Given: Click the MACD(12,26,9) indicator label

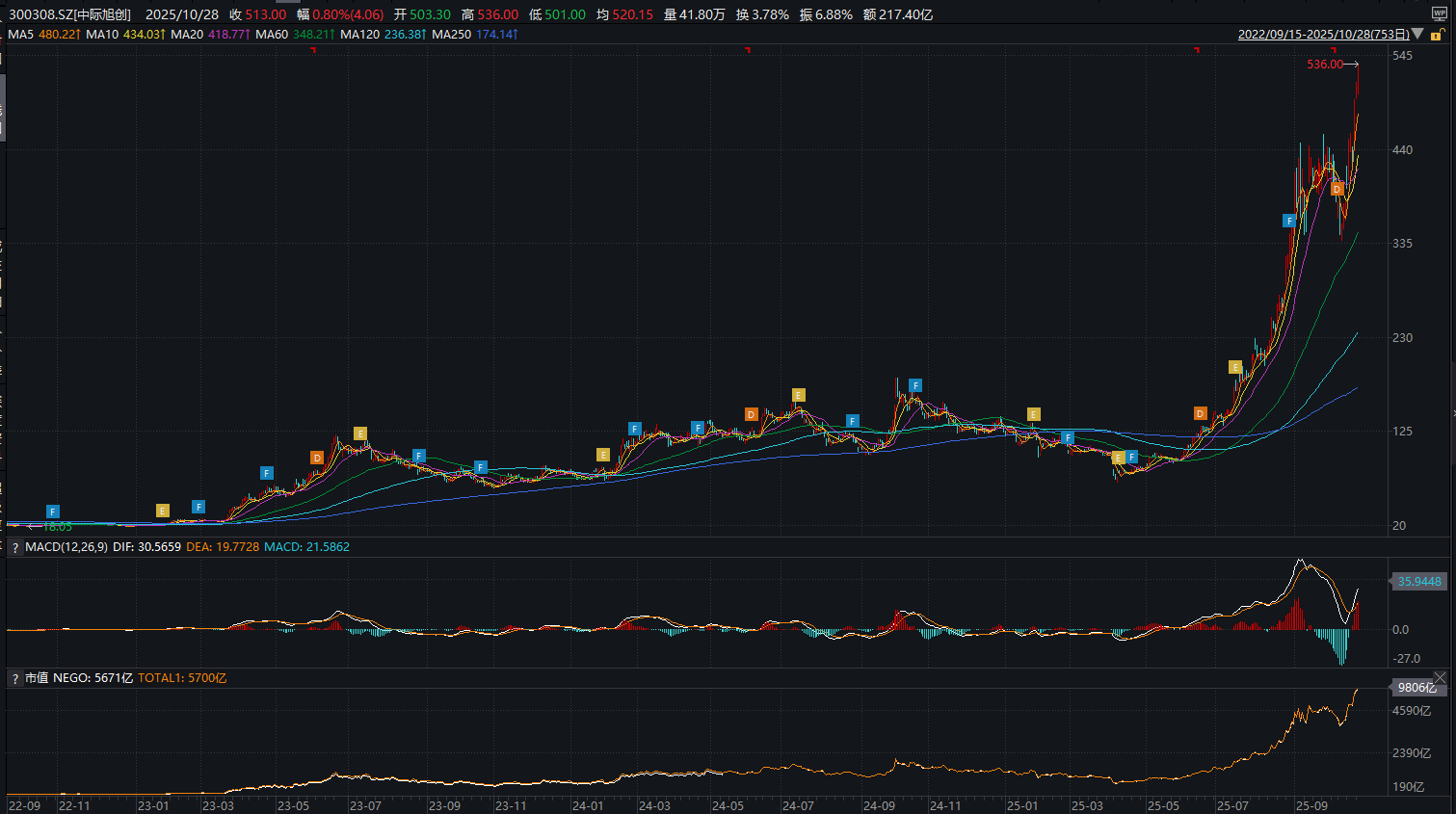Looking at the screenshot, I should (66, 547).
